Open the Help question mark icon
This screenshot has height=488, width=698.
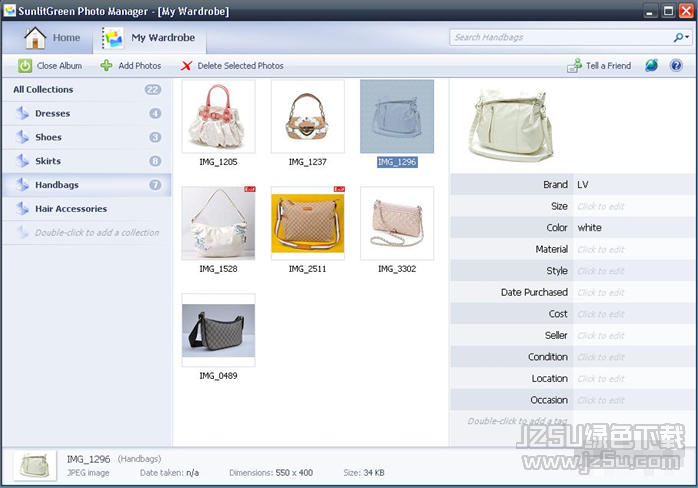[676, 66]
